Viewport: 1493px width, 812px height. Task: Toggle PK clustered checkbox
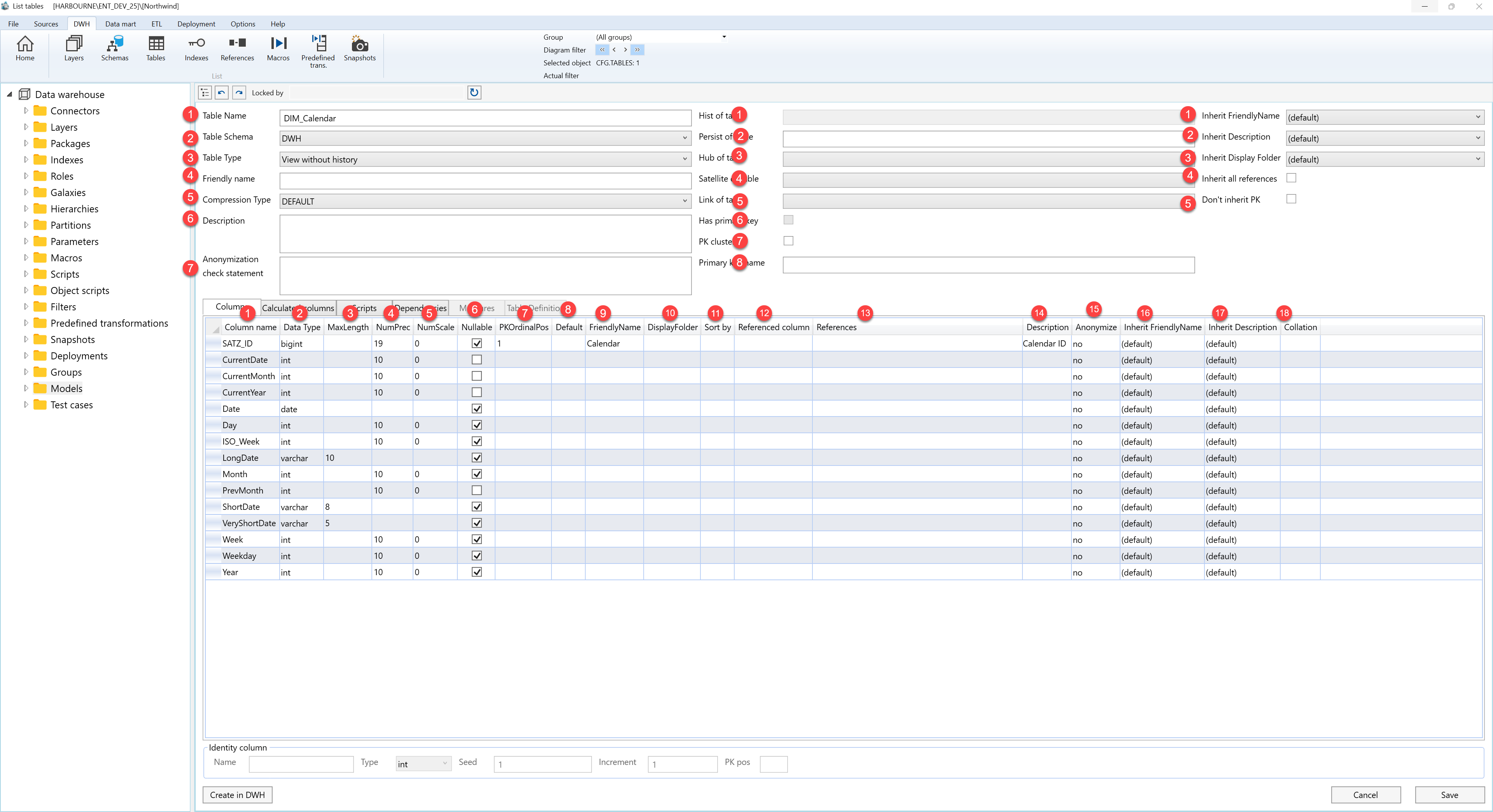(x=788, y=241)
